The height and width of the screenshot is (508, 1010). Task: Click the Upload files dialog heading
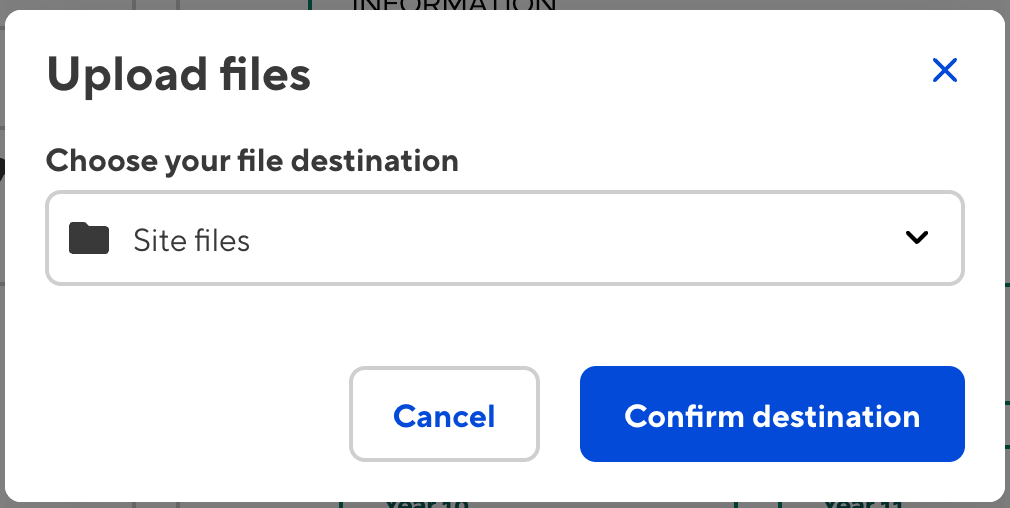[179, 75]
